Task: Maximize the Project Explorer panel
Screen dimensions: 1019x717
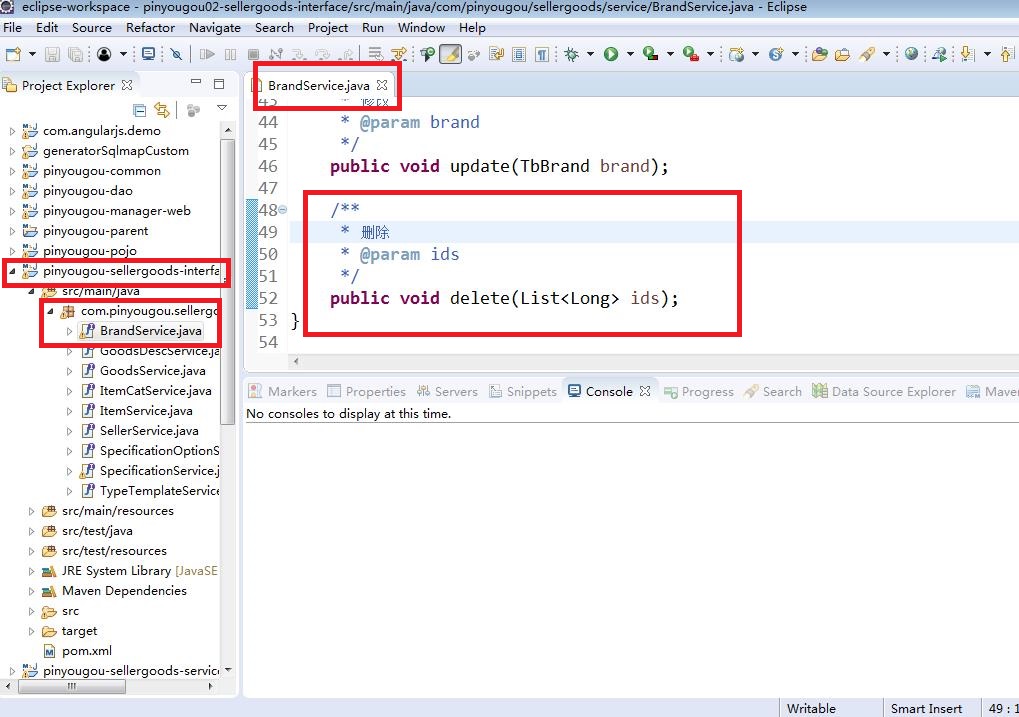Action: (219, 84)
